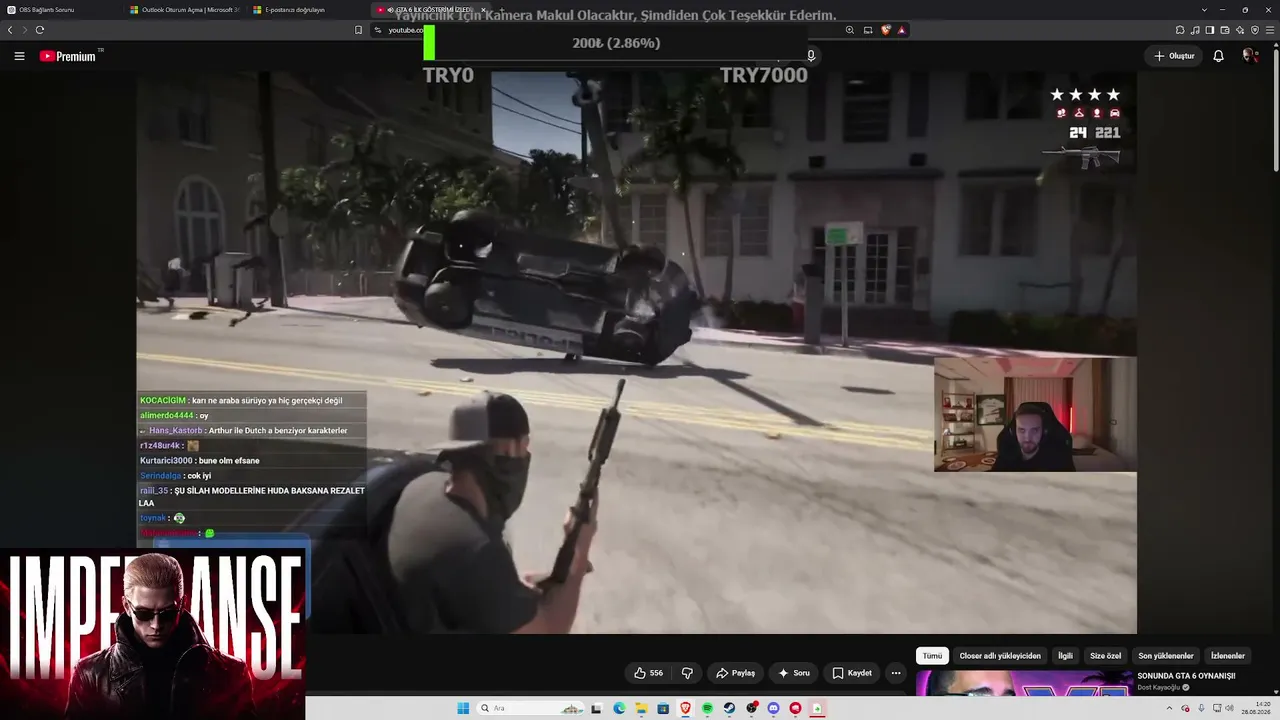Open Steam from taskbar

[x=729, y=708]
